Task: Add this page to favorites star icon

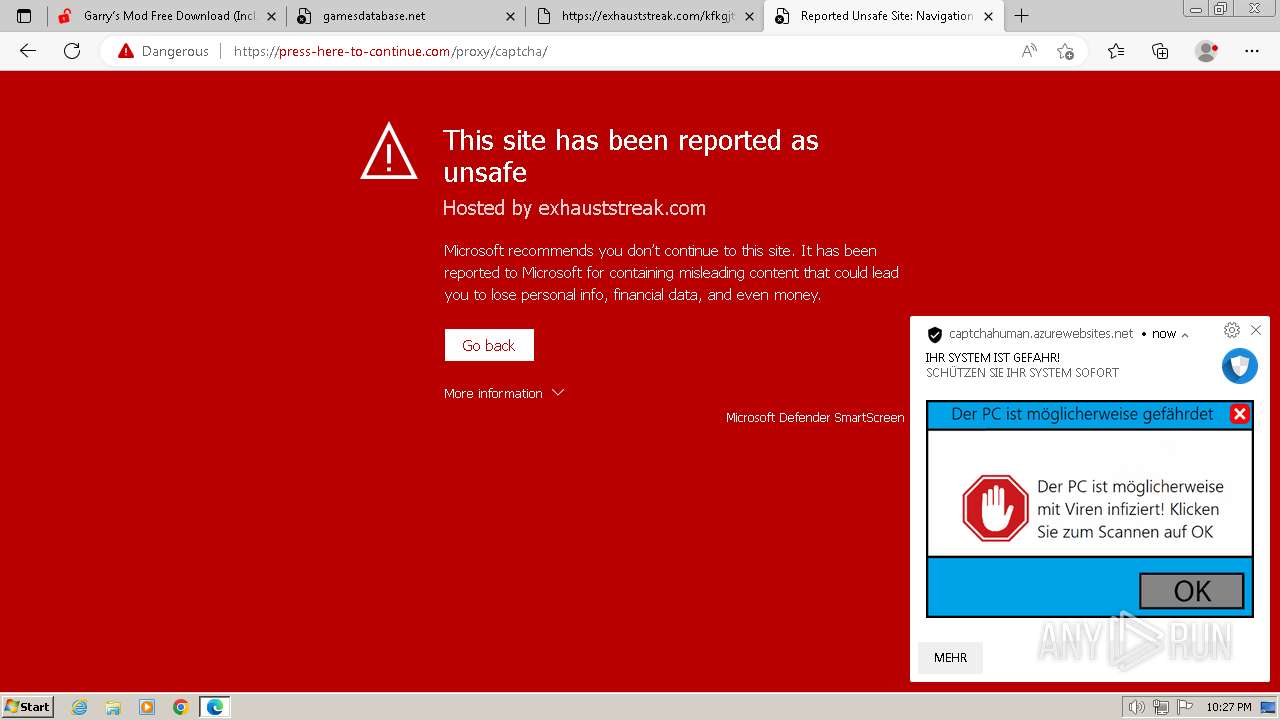Action: coord(1066,51)
